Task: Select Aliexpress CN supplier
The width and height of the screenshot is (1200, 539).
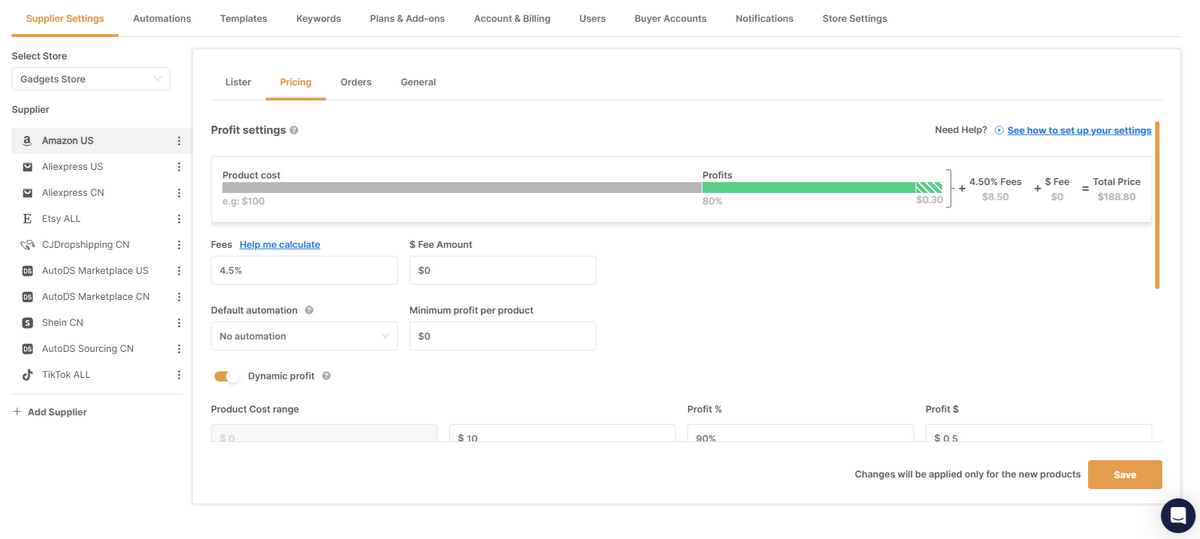Action: point(73,193)
